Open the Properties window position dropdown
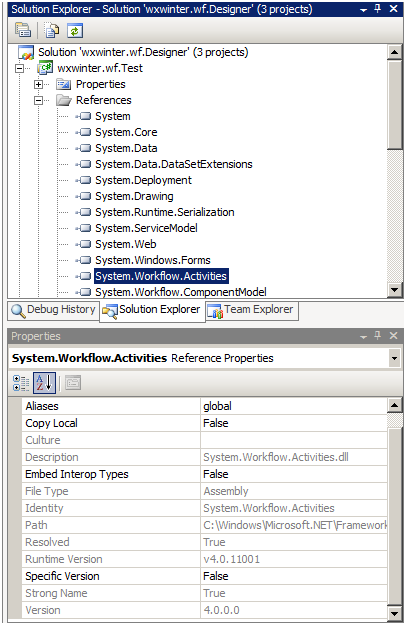 coord(363,337)
